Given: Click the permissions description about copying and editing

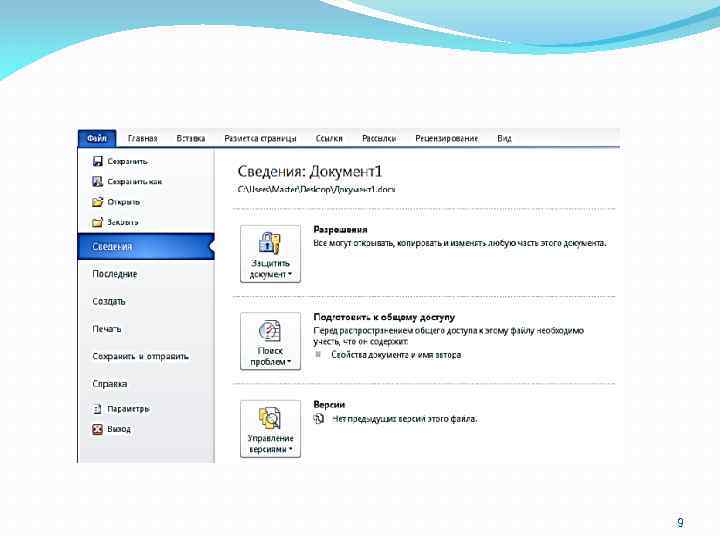Looking at the screenshot, I should pos(460,243).
